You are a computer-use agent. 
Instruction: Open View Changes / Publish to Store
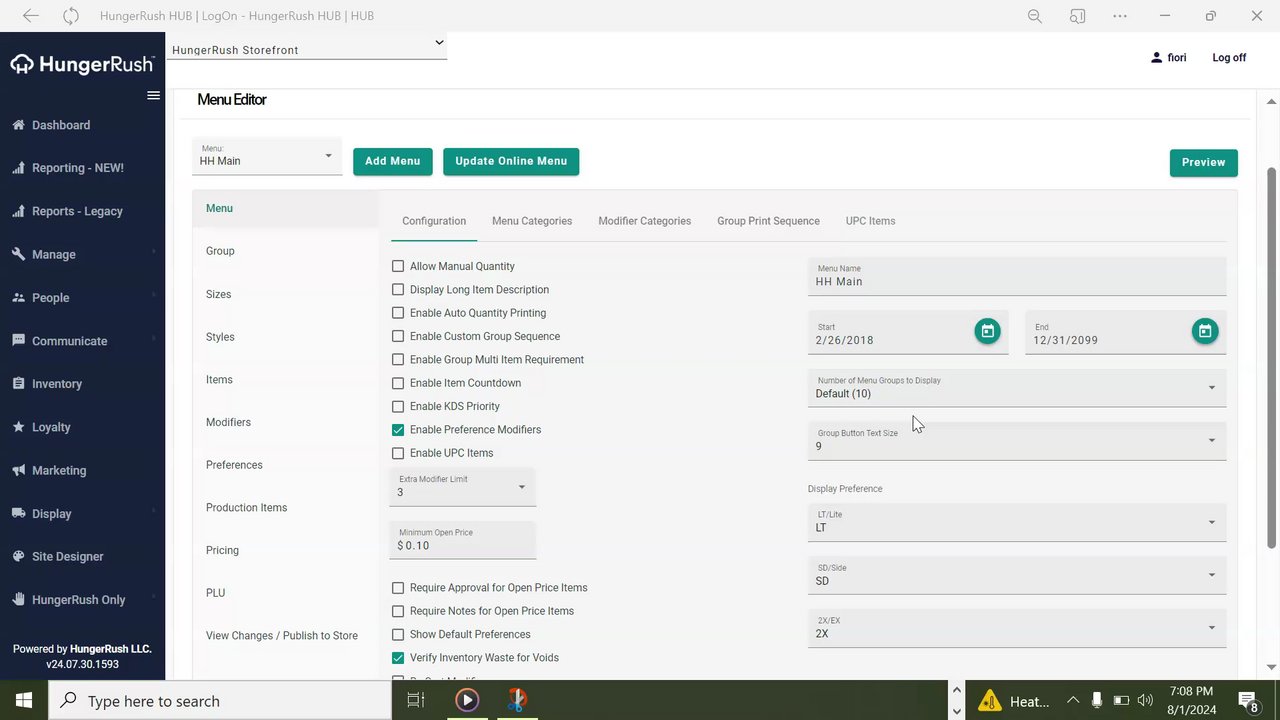tap(282, 636)
